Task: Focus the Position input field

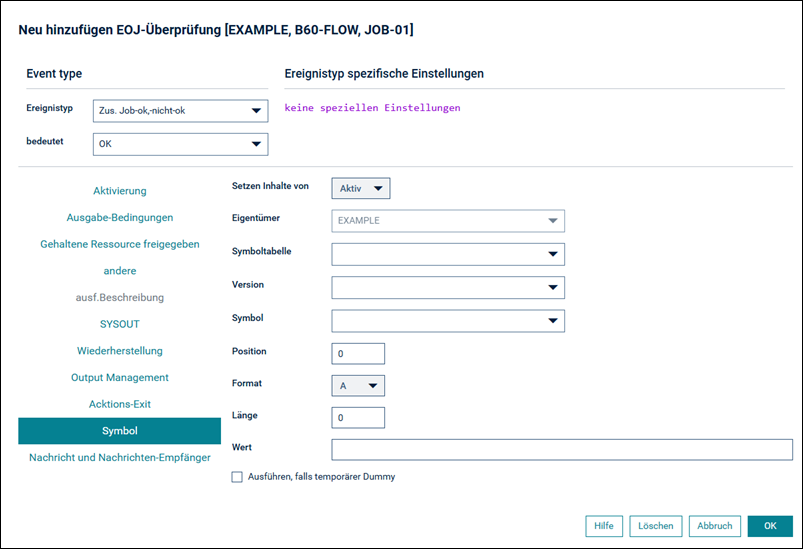Action: pyautogui.click(x=358, y=354)
